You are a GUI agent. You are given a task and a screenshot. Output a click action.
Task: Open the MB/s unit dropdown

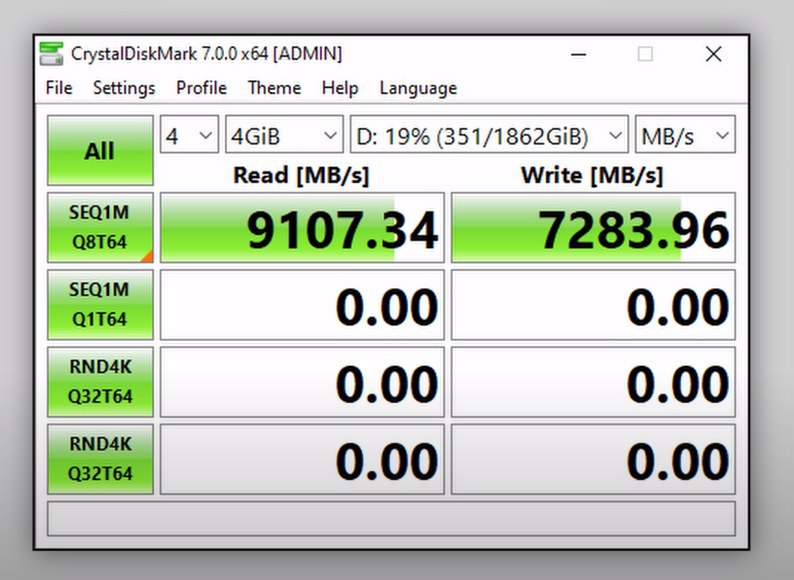point(685,135)
